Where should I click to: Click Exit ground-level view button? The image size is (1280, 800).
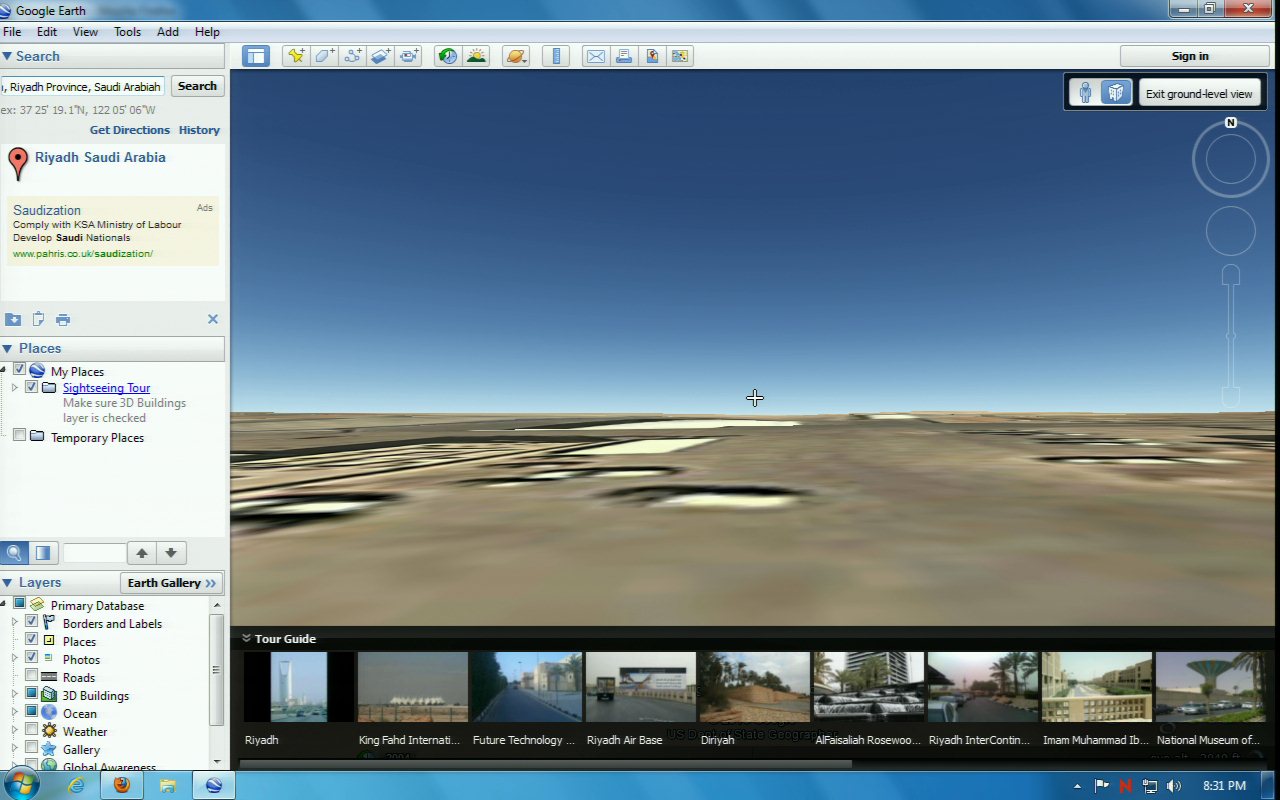coord(1198,93)
